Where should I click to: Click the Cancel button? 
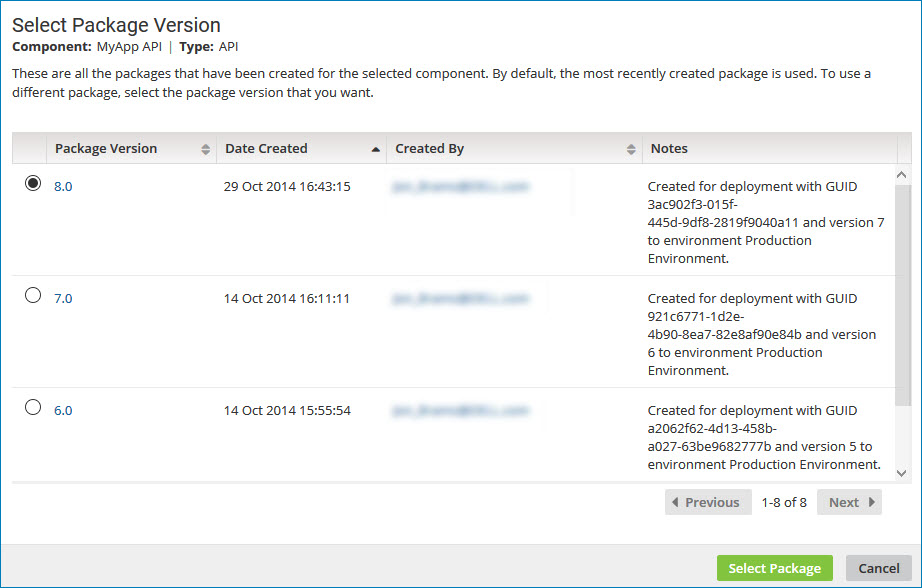[x=877, y=567]
